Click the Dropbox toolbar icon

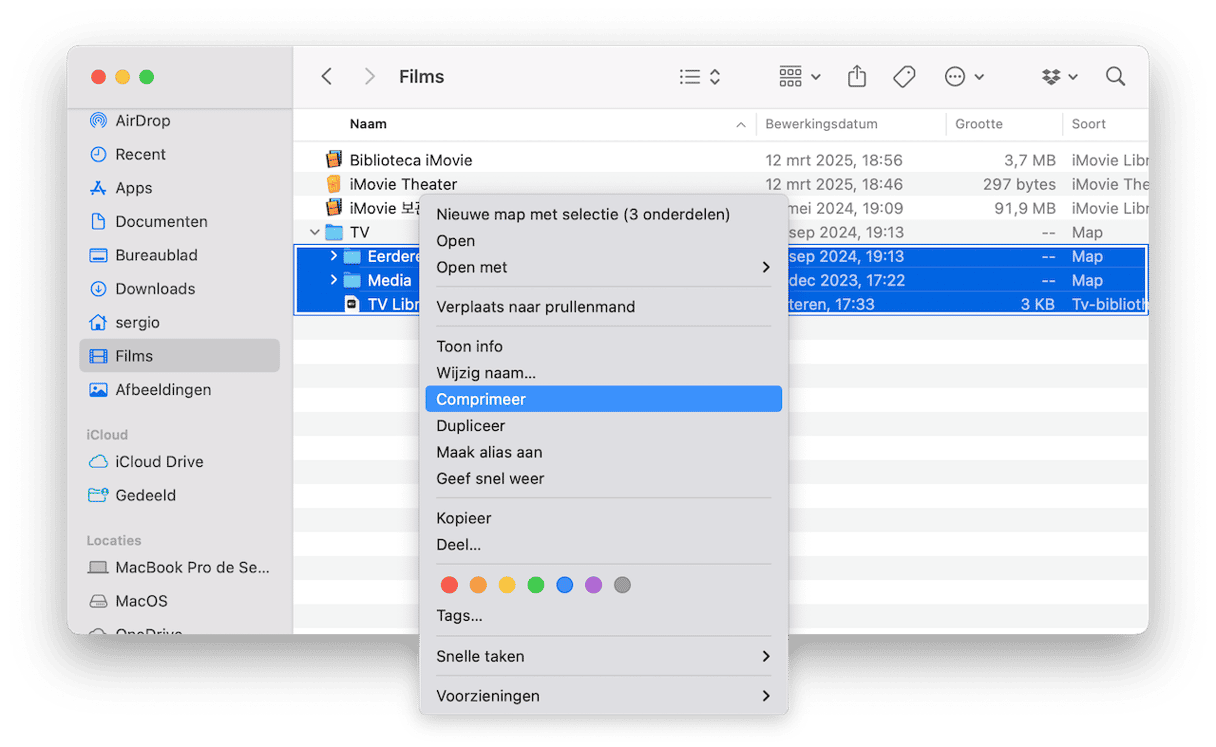1058,77
